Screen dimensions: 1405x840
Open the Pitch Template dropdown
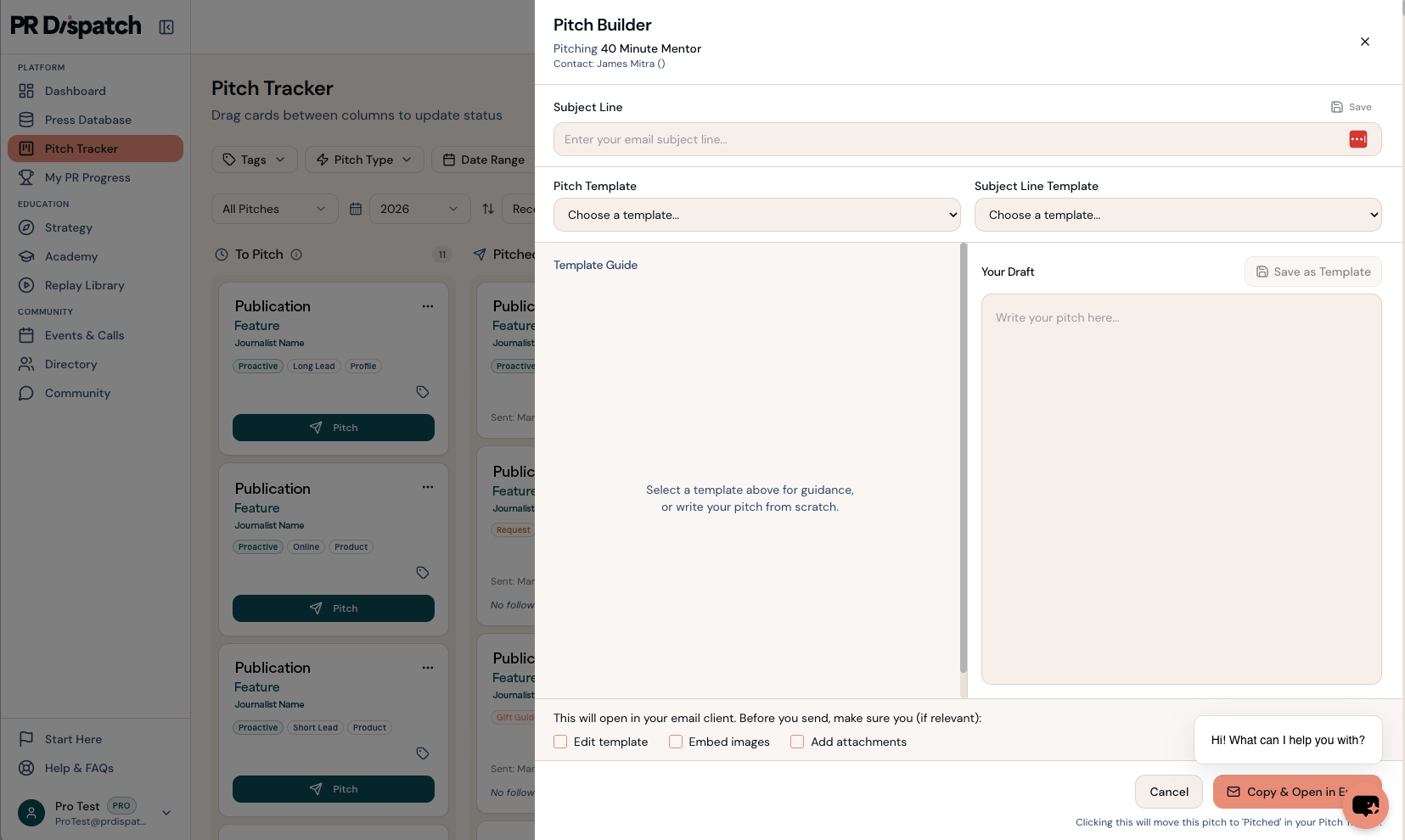756,215
